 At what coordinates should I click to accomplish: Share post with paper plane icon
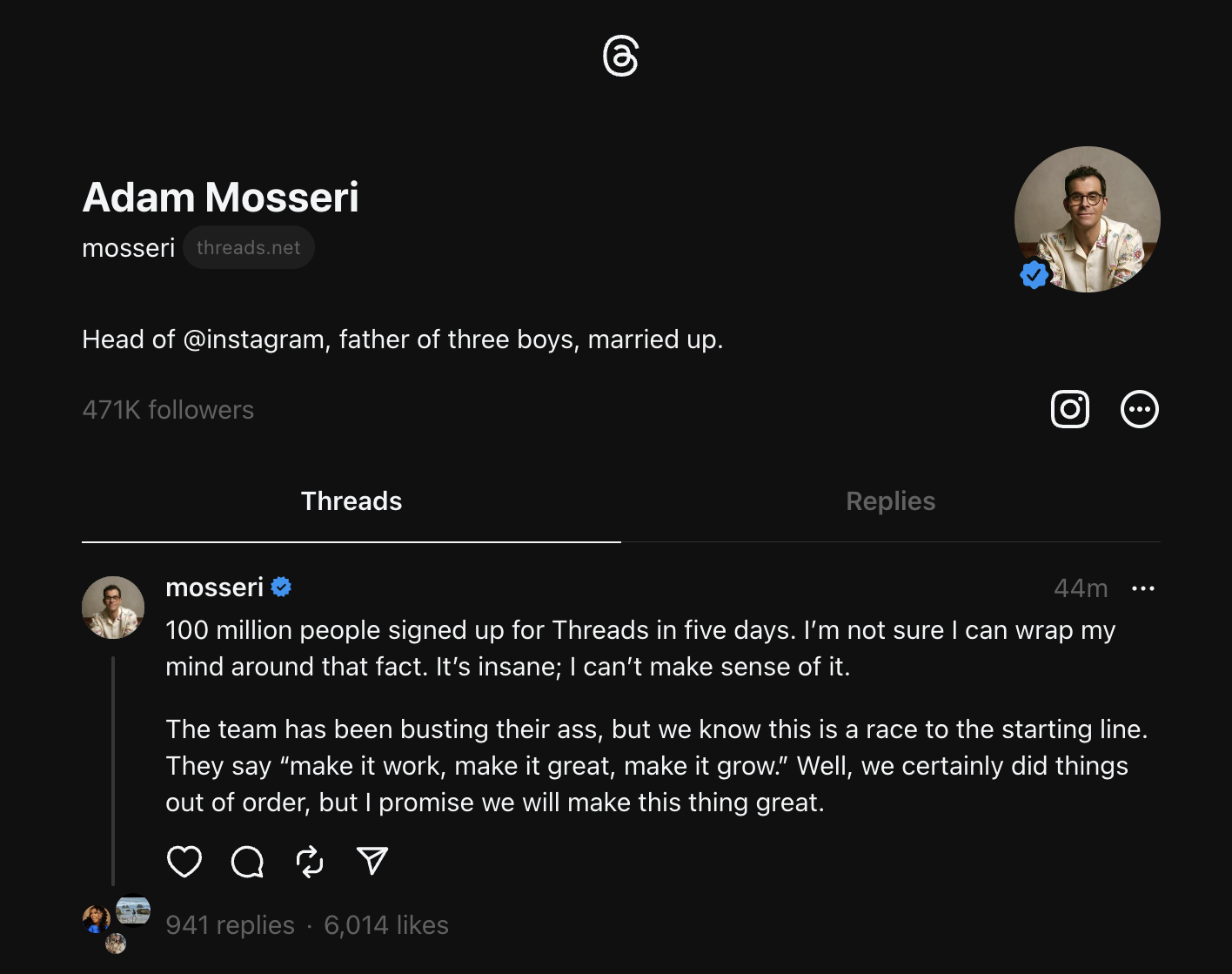pos(372,861)
